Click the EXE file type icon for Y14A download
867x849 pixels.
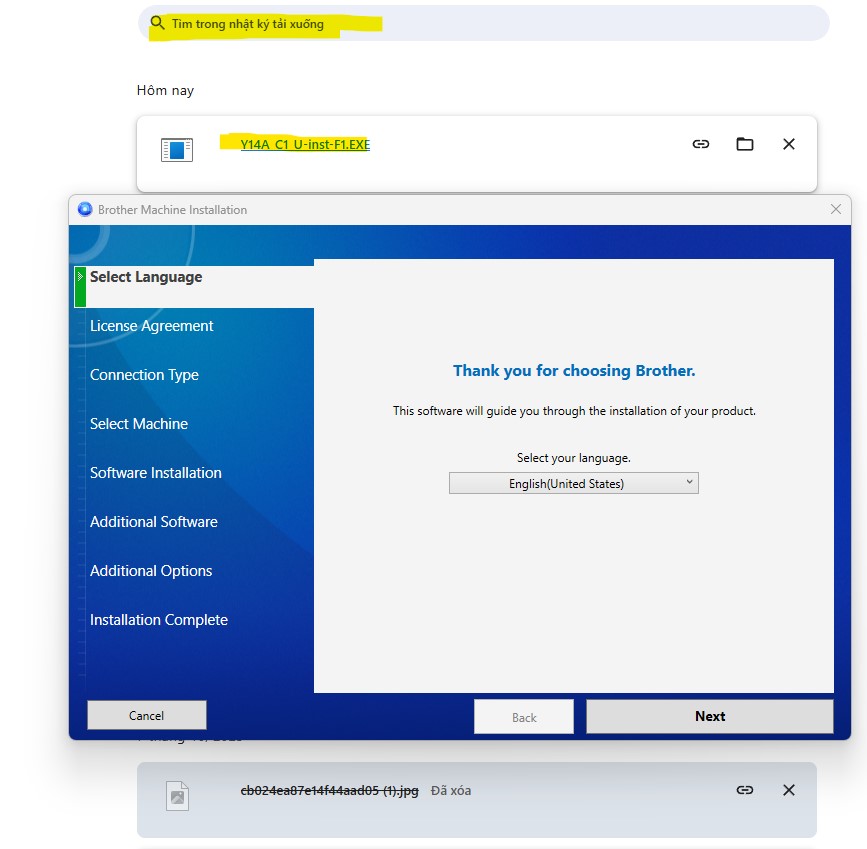[179, 149]
